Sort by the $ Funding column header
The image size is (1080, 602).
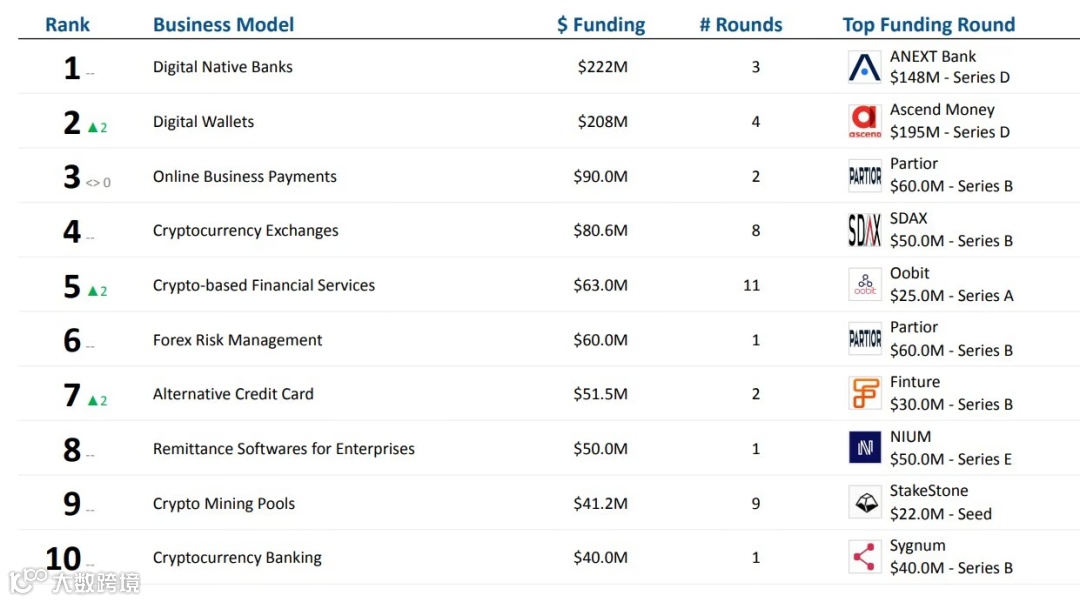(x=601, y=25)
